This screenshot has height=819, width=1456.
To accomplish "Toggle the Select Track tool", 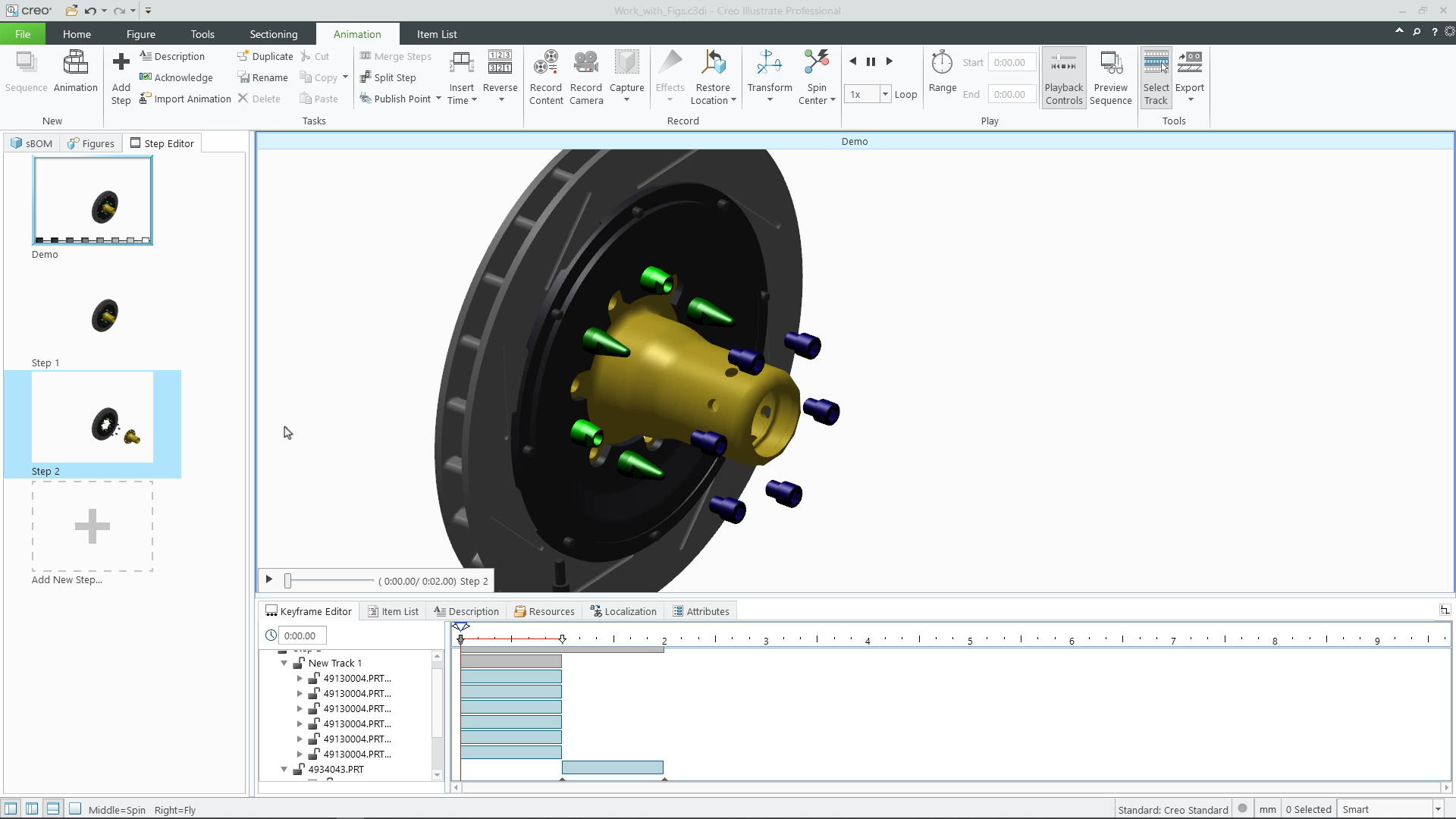I will coord(1156,77).
